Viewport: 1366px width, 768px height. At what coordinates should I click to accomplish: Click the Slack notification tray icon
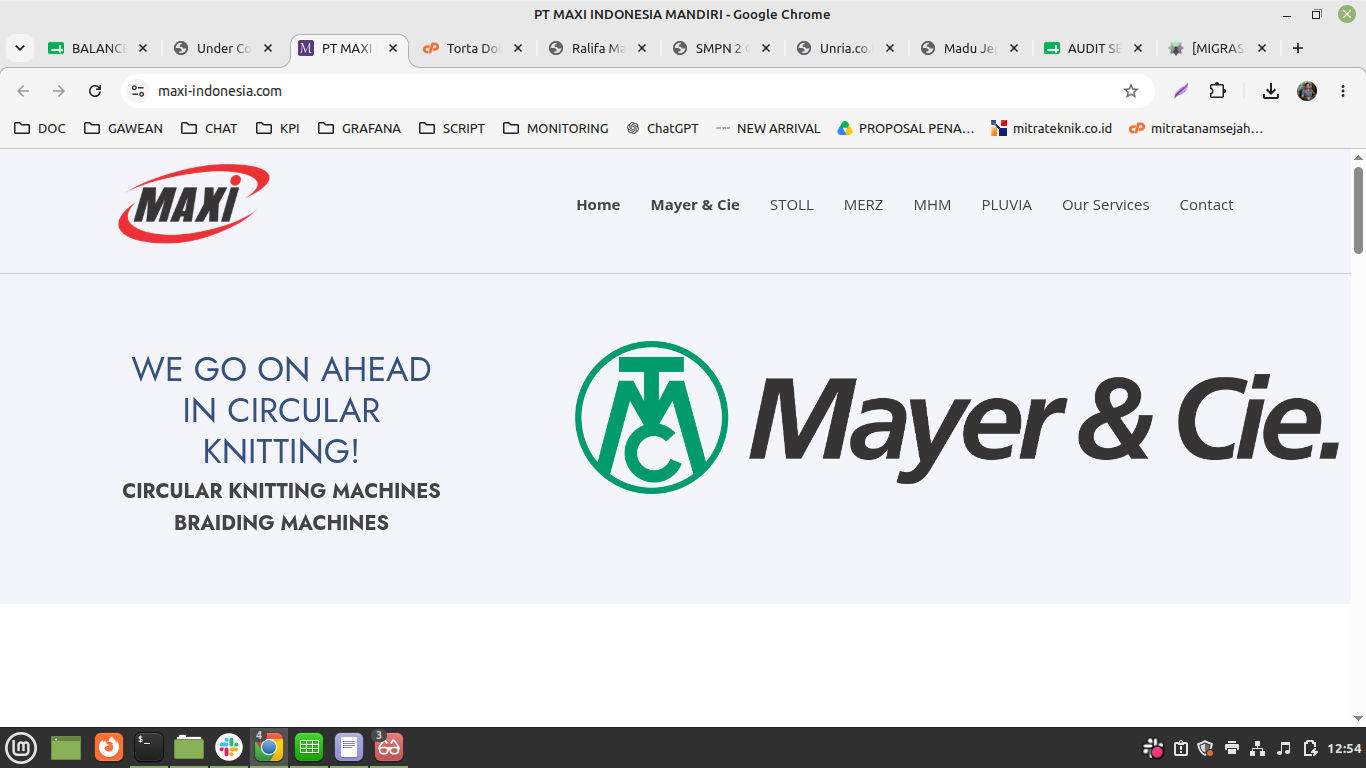[x=1154, y=748]
